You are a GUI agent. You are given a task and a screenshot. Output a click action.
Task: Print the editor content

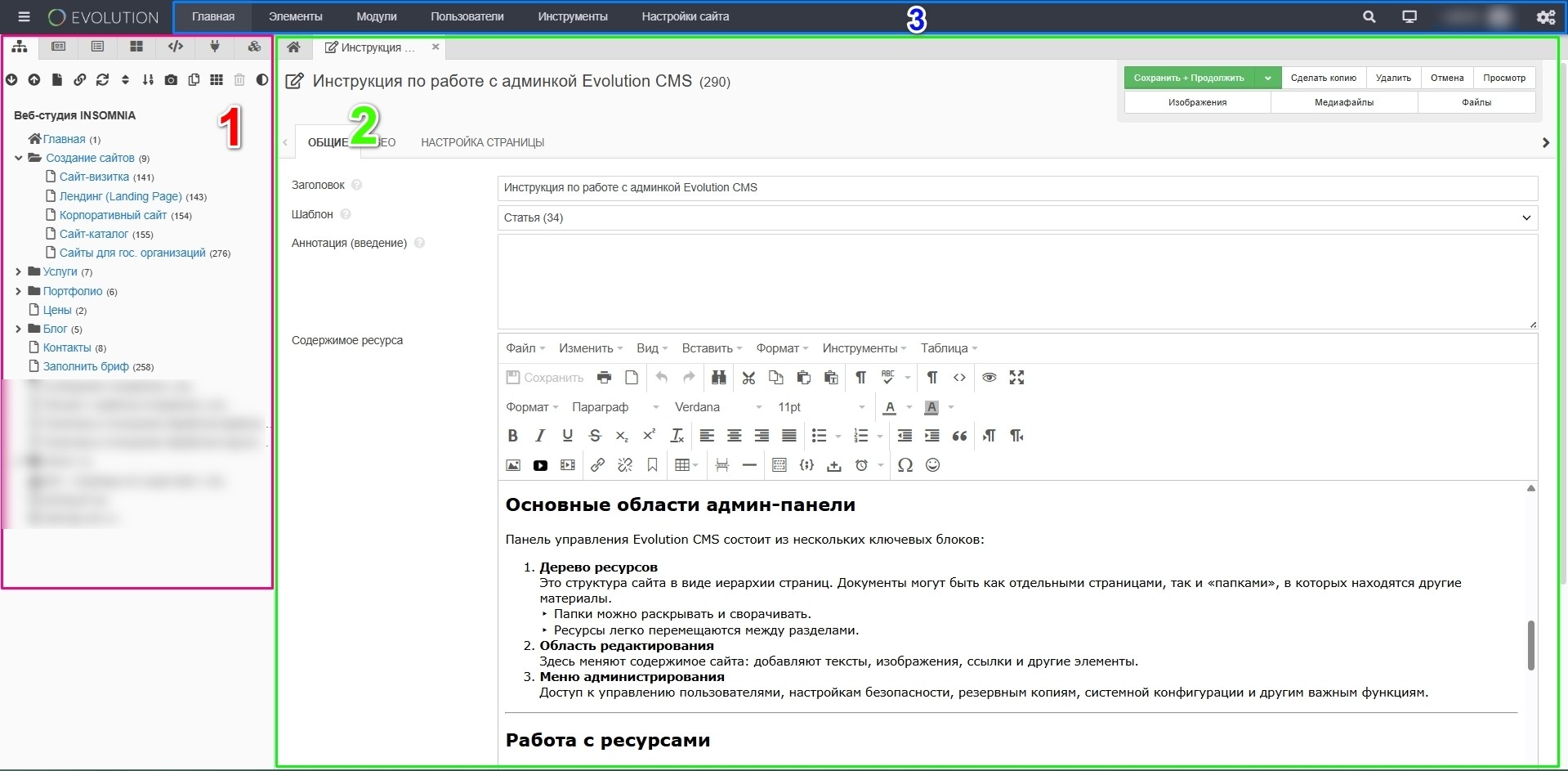(604, 378)
